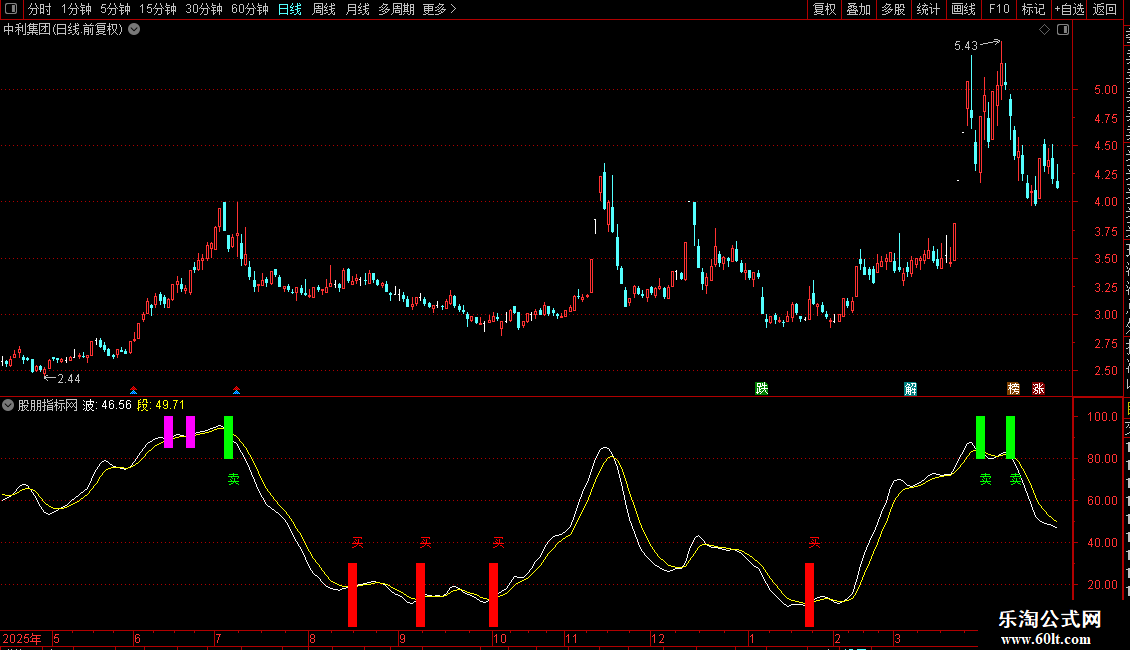Viewport: 1130px width, 650px height.
Task: Click the 2.44 low price label
Action: click(68, 378)
